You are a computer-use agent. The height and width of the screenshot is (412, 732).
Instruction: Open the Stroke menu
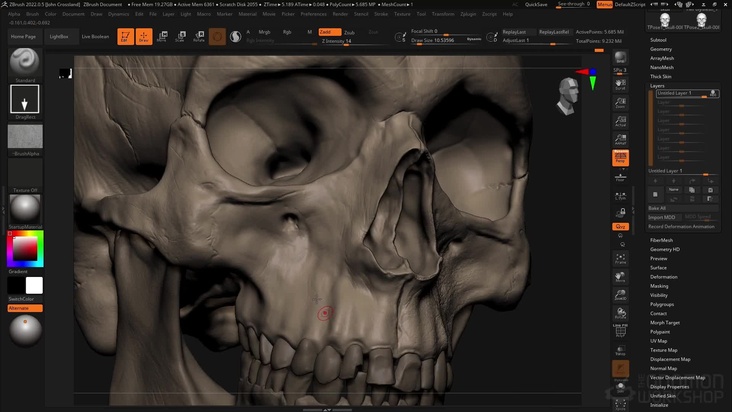(381, 14)
